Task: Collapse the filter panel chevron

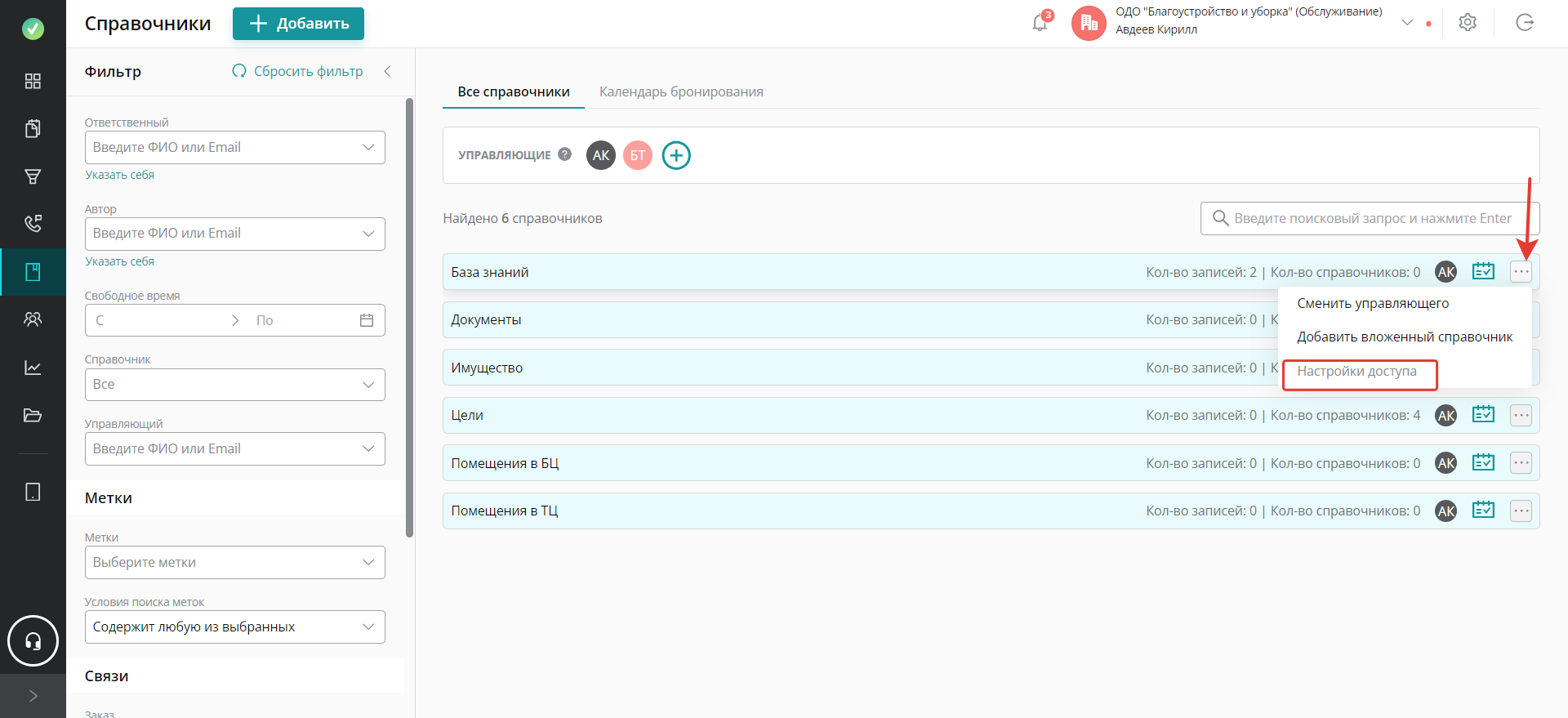Action: tap(387, 71)
